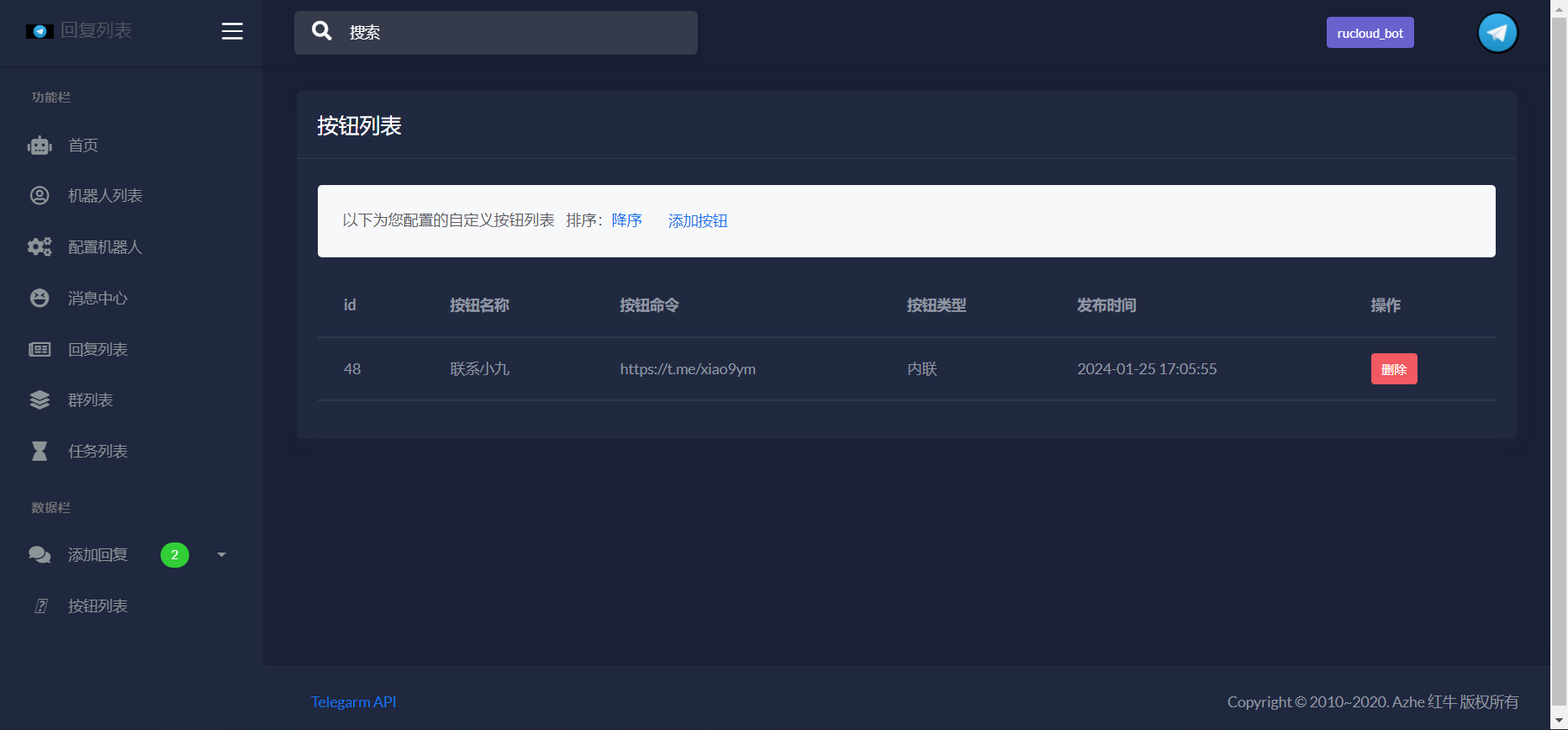1568x730 pixels.
Task: Open the Telegram avatar in the header
Action: click(1497, 33)
